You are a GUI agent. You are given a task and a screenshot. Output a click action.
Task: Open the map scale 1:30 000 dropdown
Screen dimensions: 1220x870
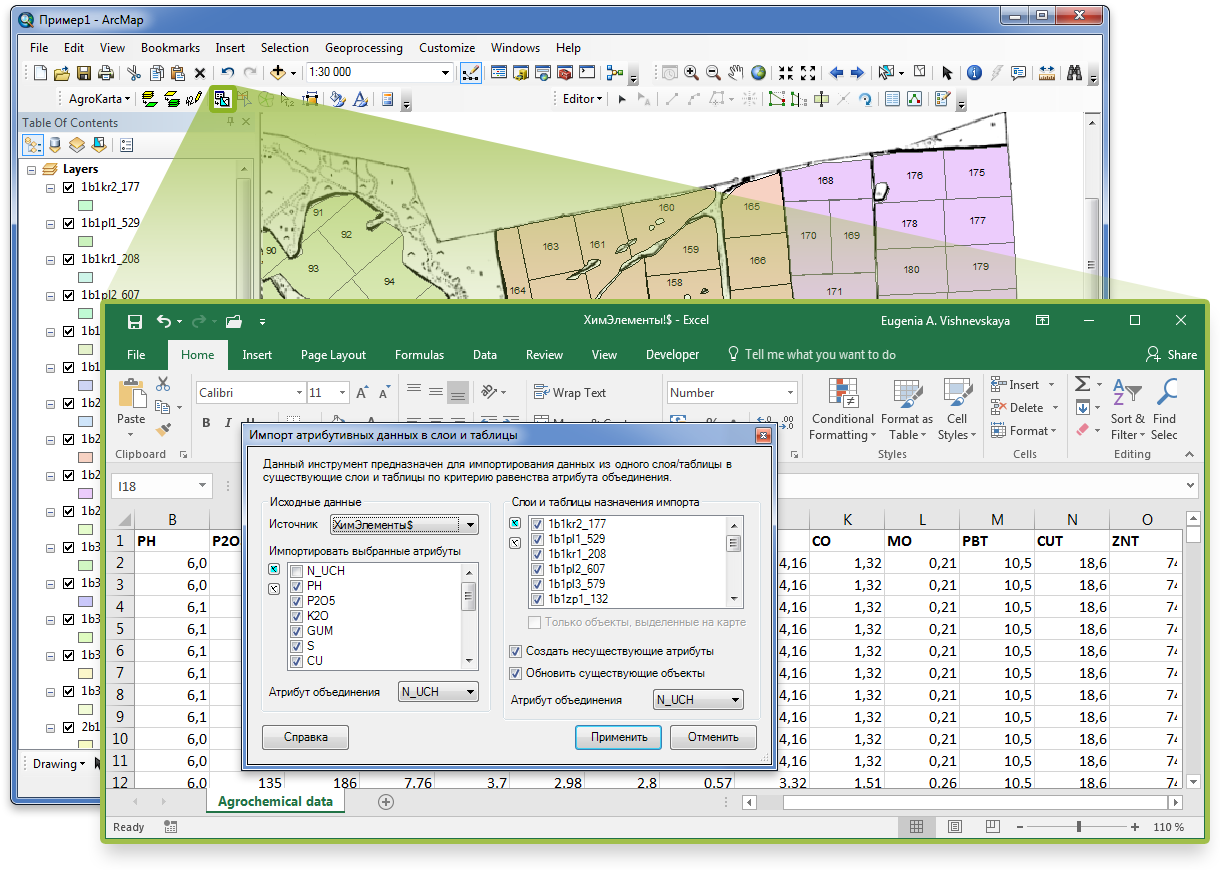tap(446, 73)
